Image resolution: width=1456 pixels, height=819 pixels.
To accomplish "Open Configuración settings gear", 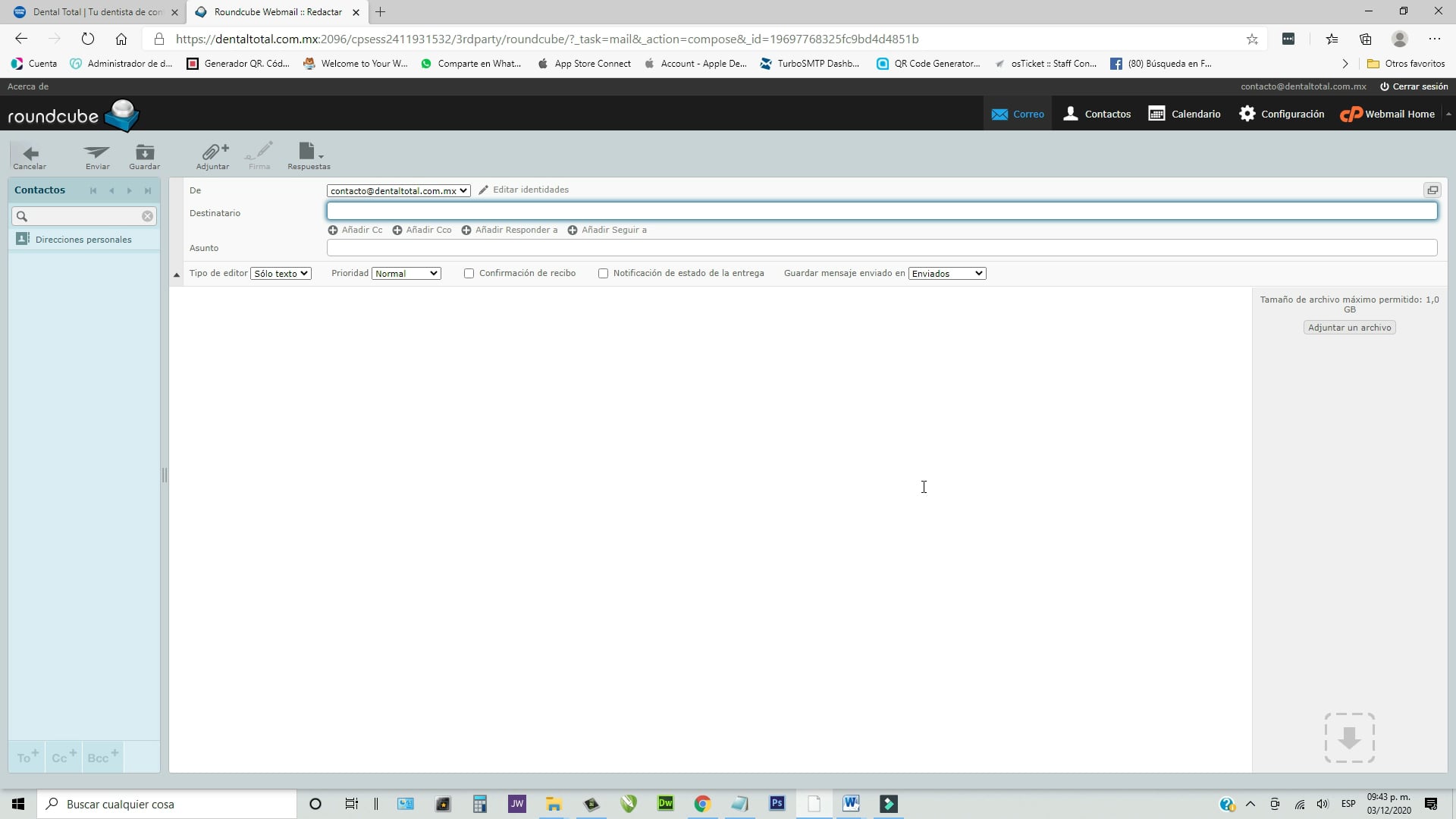I will (1282, 114).
